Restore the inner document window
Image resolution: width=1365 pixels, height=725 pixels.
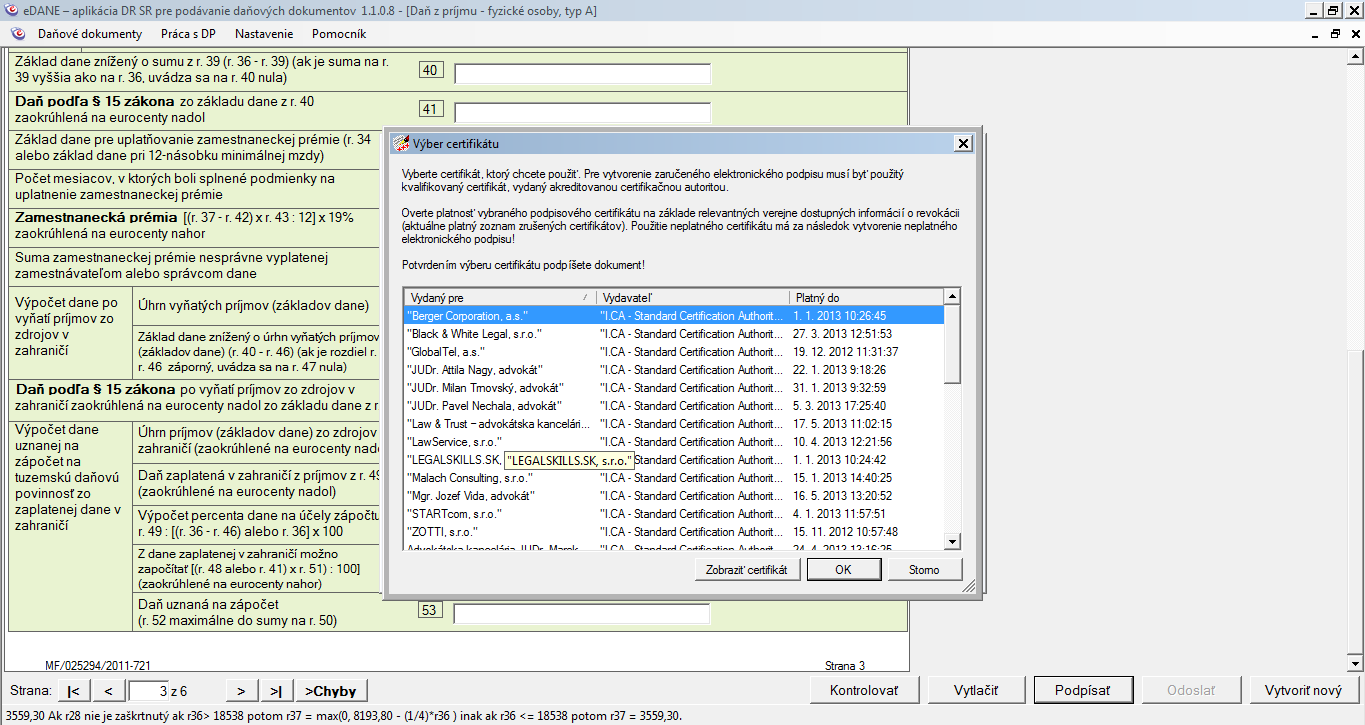(x=1335, y=34)
